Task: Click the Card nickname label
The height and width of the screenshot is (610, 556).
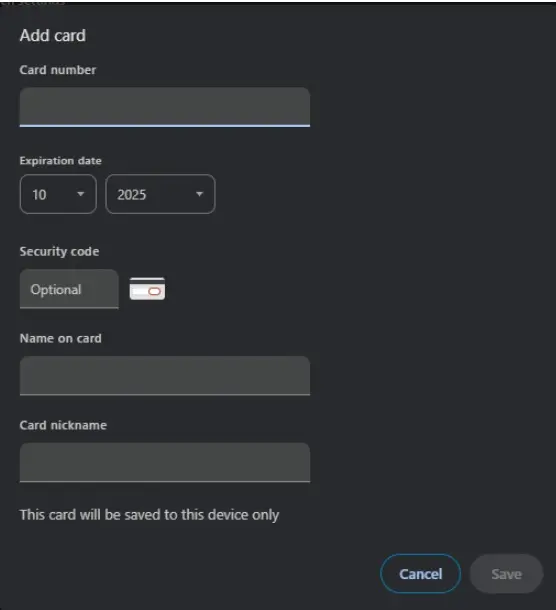Action: tap(63, 425)
